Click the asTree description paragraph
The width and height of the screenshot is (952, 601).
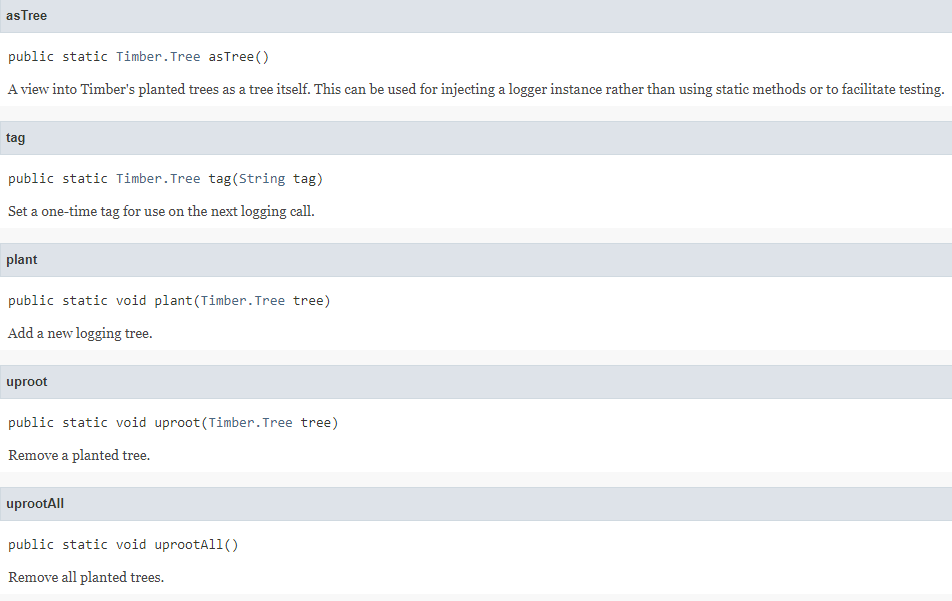click(x=475, y=90)
